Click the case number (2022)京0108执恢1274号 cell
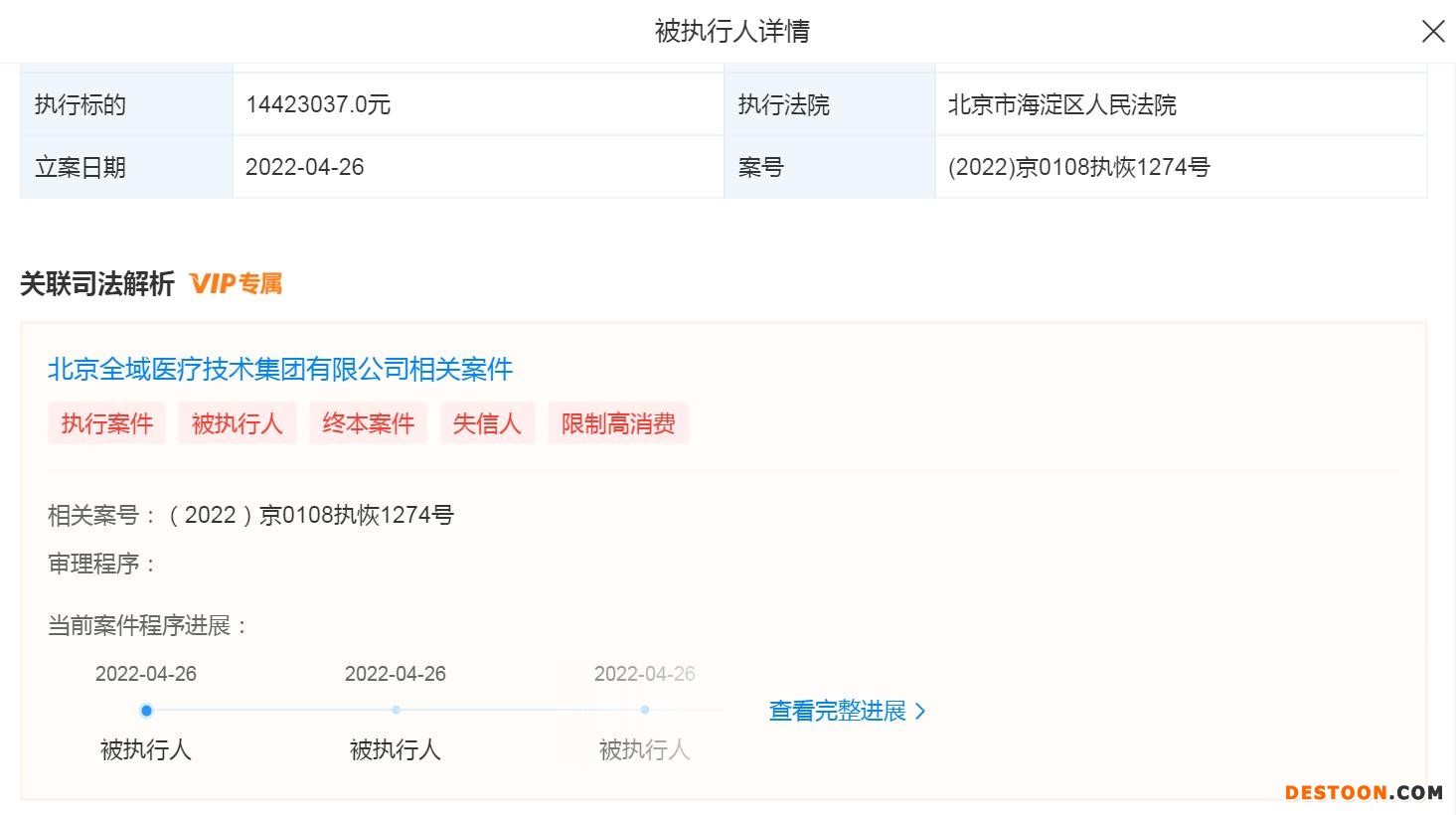Viewport: 1456px width, 815px height. click(1078, 167)
